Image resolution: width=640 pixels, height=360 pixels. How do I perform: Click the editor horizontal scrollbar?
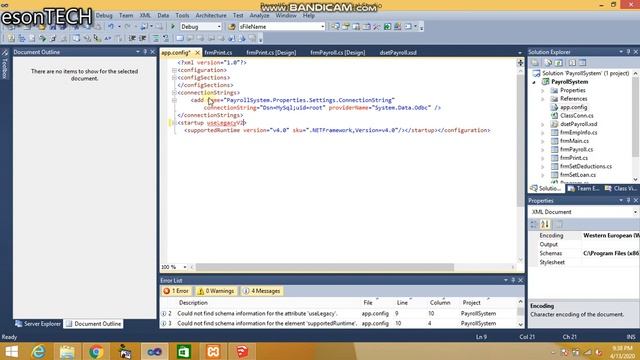[x=324, y=267]
